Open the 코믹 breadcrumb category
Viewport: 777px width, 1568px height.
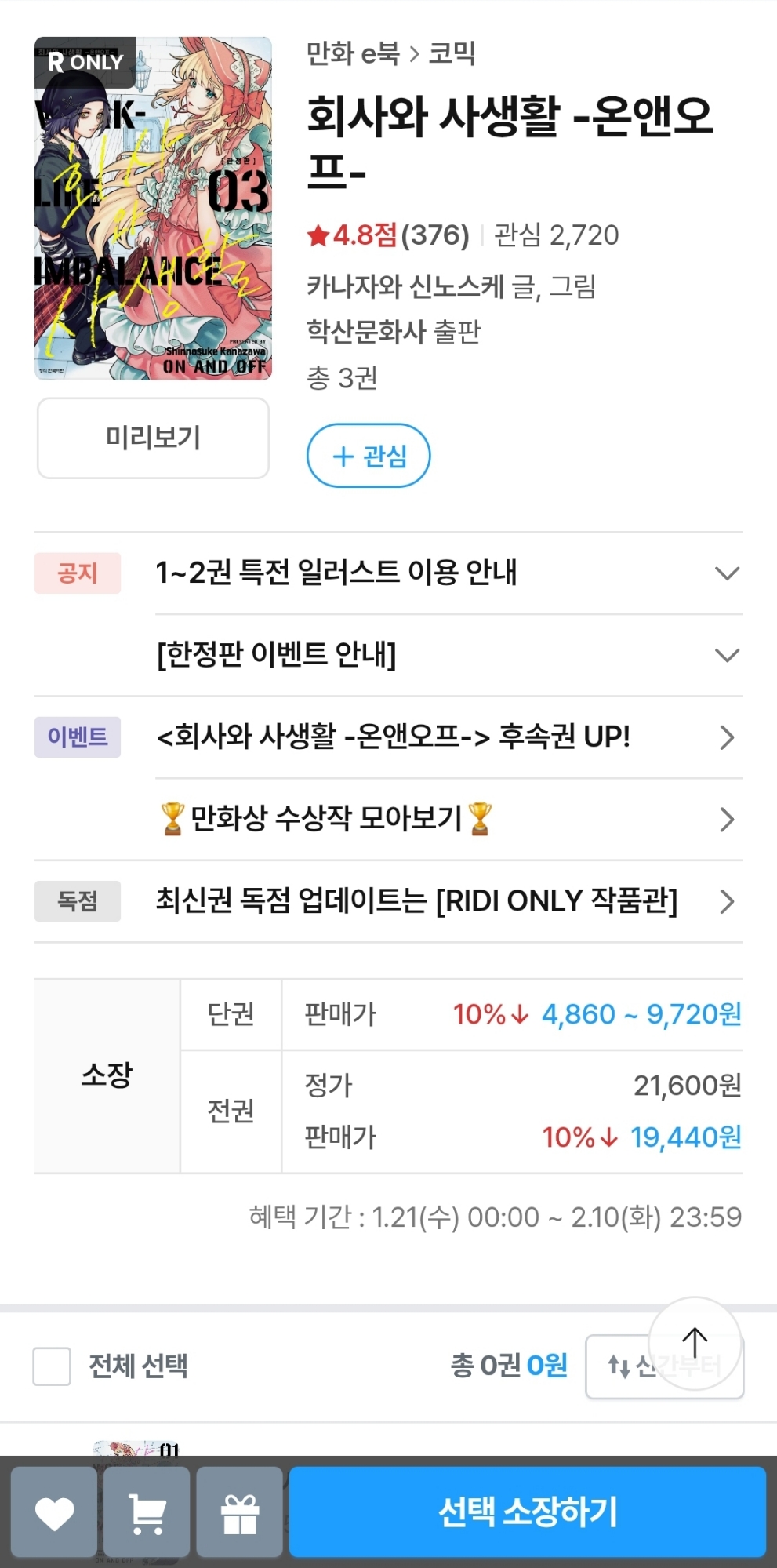pos(452,53)
